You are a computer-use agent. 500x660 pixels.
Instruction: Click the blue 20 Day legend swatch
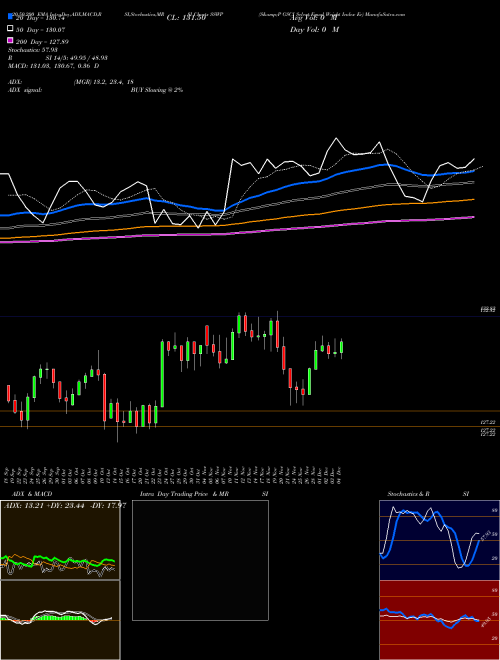coord(10,16)
